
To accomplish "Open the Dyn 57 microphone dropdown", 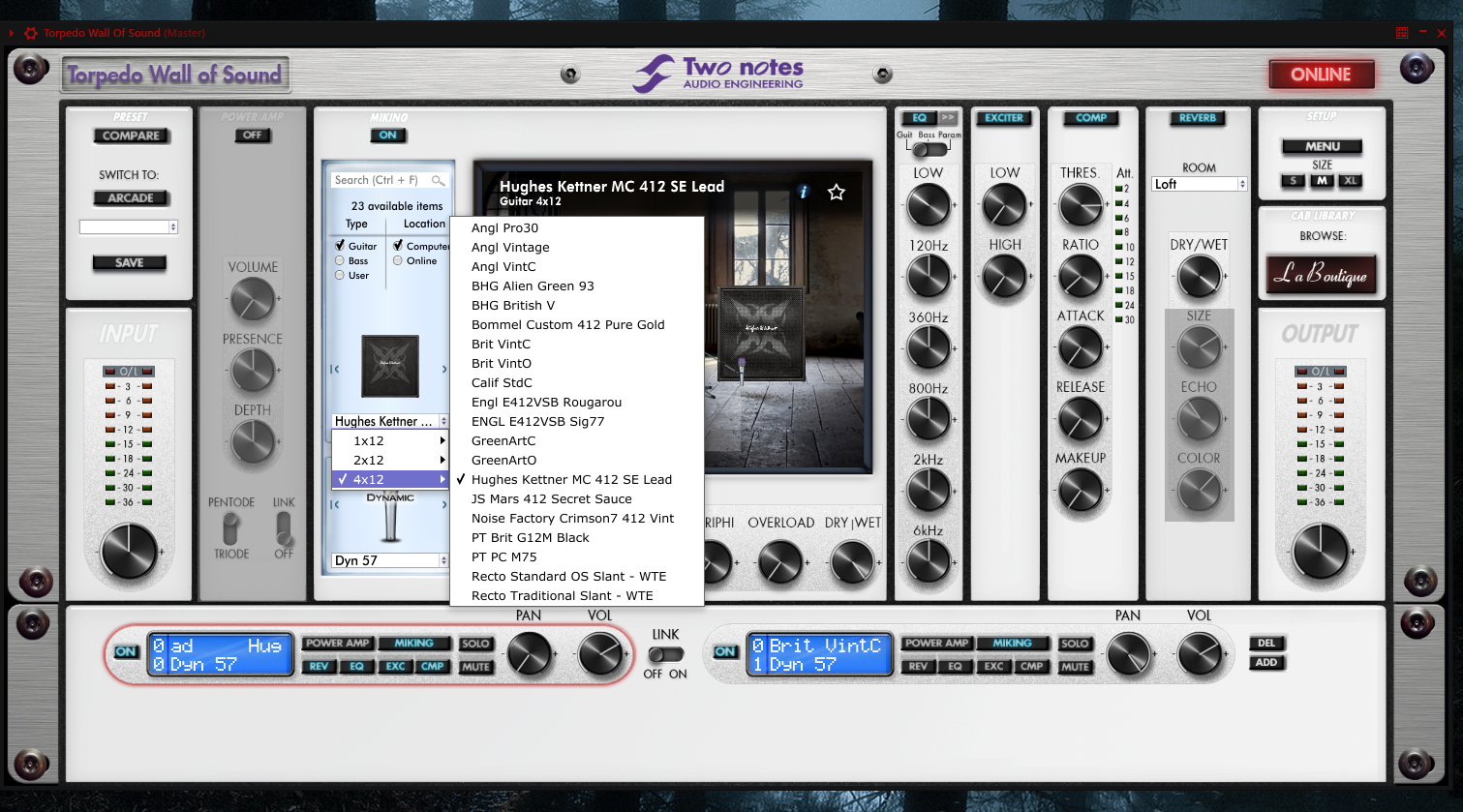I will (390, 560).
